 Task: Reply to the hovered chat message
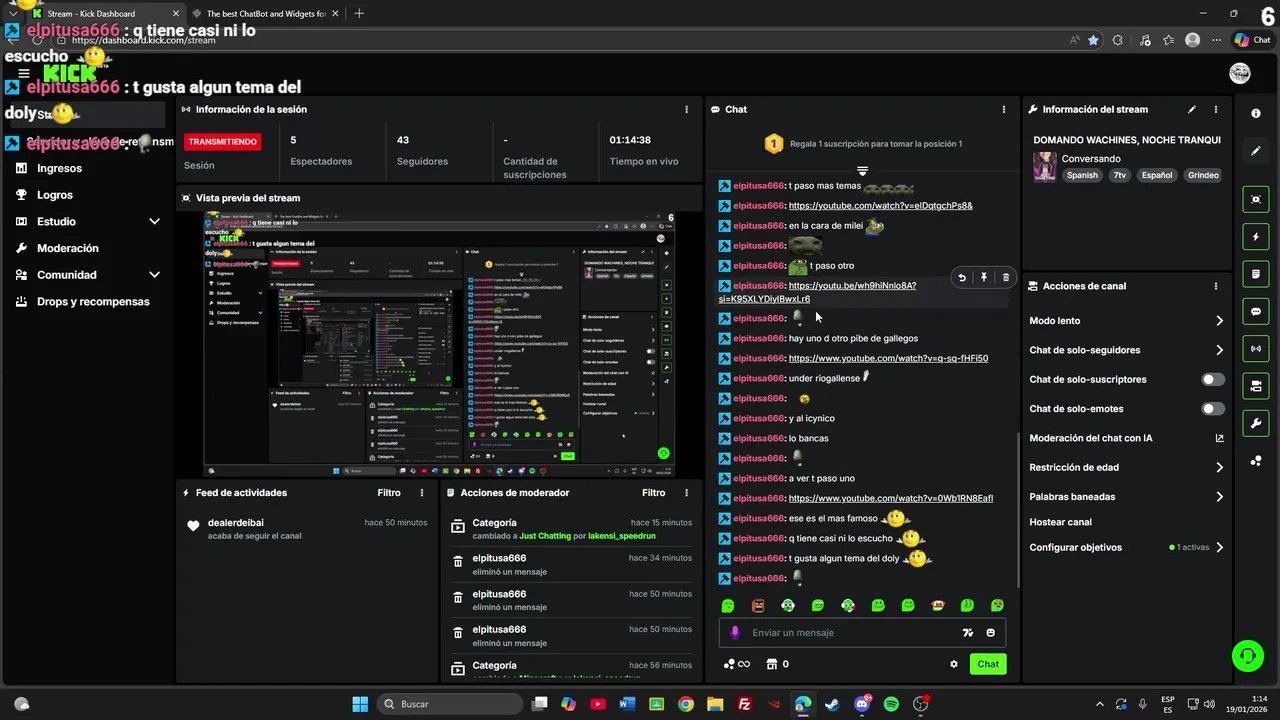point(962,278)
